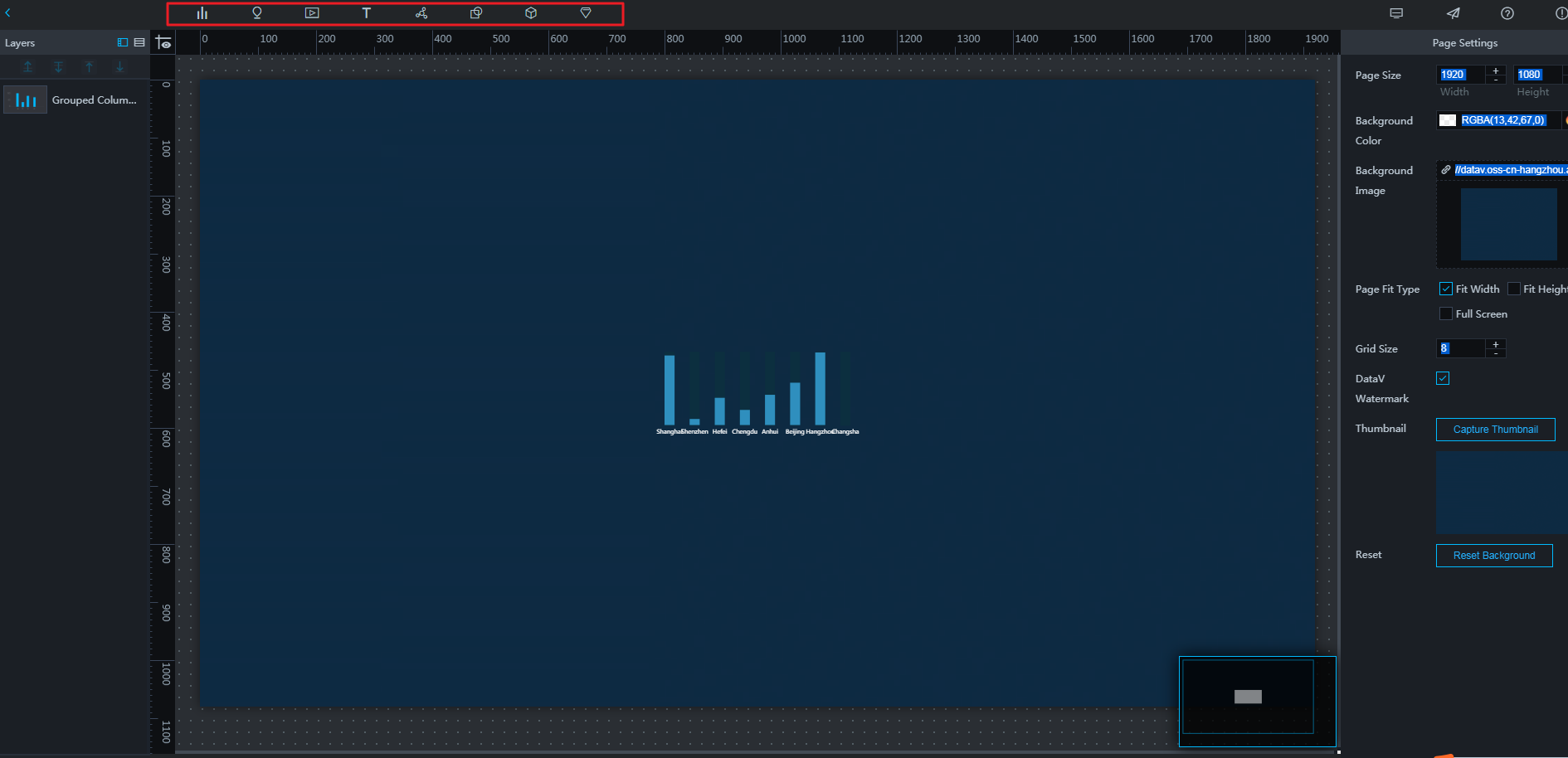Image resolution: width=1568 pixels, height=758 pixels.
Task: Open the Text widget category
Action: pyautogui.click(x=366, y=13)
